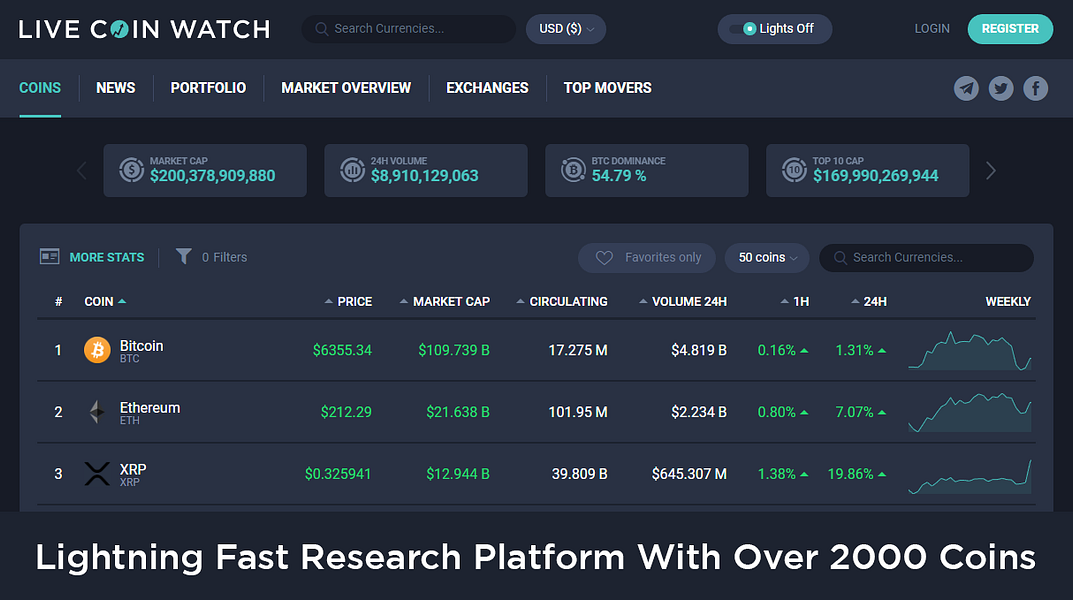The image size is (1073, 600).
Task: Sort by the VOLUME 24H column
Action: [x=683, y=302]
